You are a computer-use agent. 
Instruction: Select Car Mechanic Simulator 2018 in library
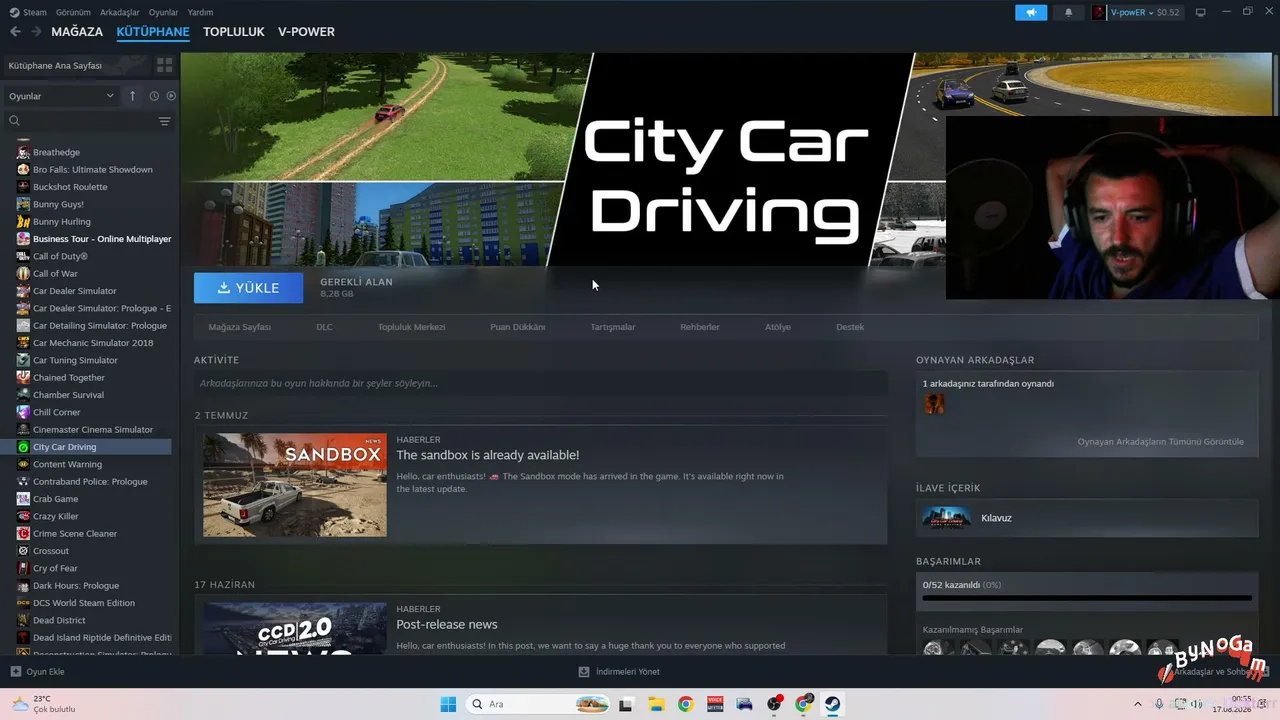pyautogui.click(x=93, y=343)
